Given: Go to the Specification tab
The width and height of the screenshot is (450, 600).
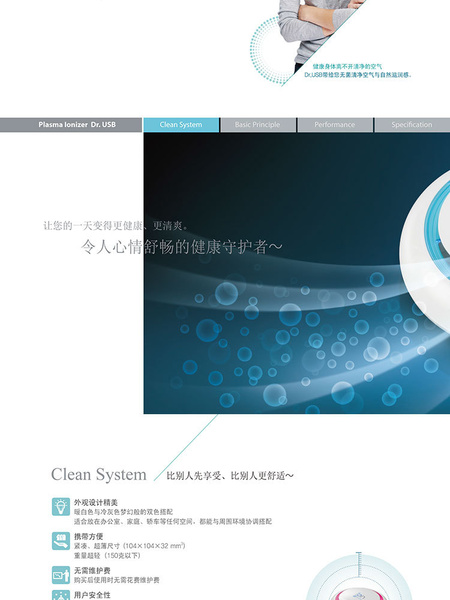Looking at the screenshot, I should click(x=412, y=125).
